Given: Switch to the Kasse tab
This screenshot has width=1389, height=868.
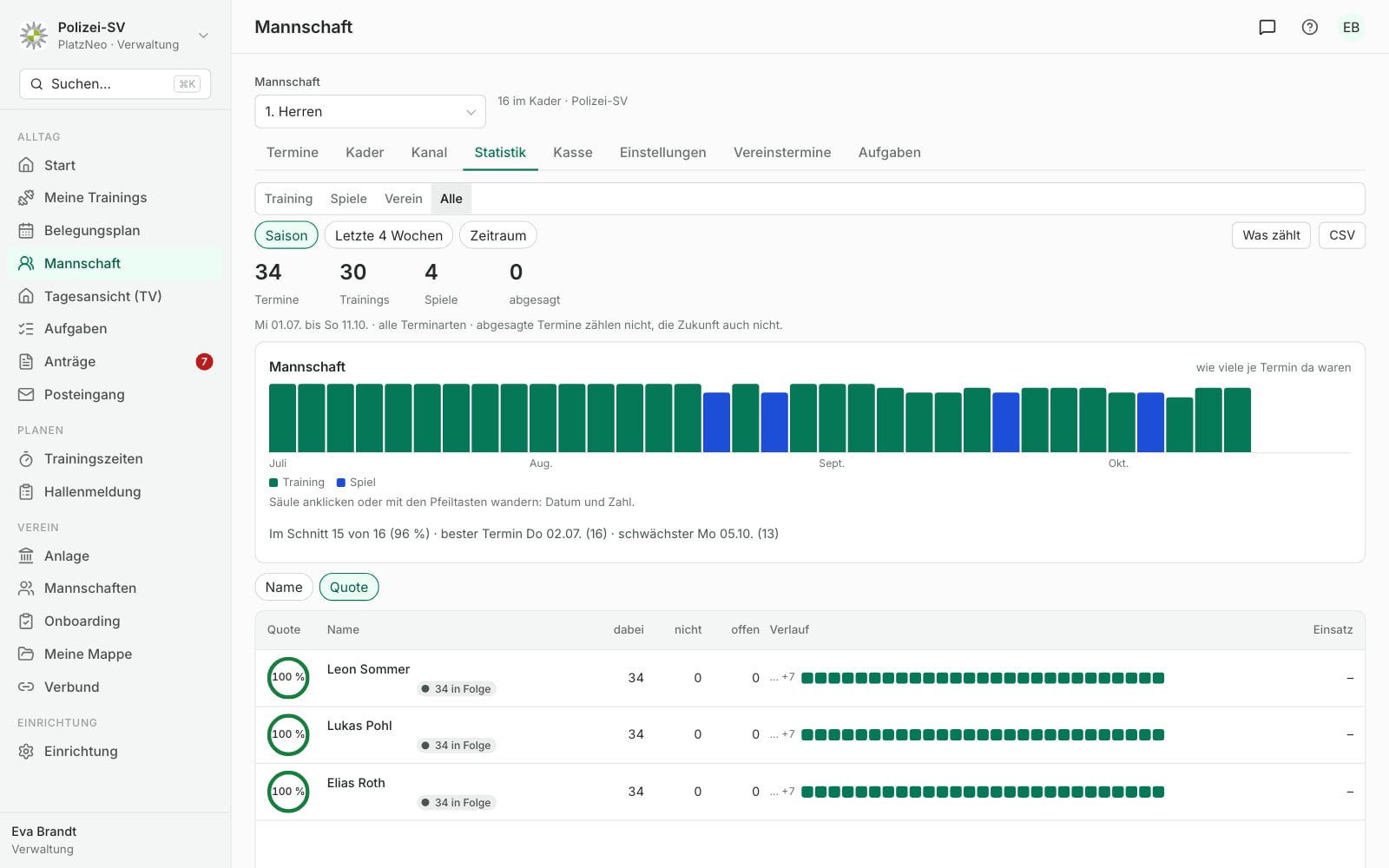Looking at the screenshot, I should (573, 153).
